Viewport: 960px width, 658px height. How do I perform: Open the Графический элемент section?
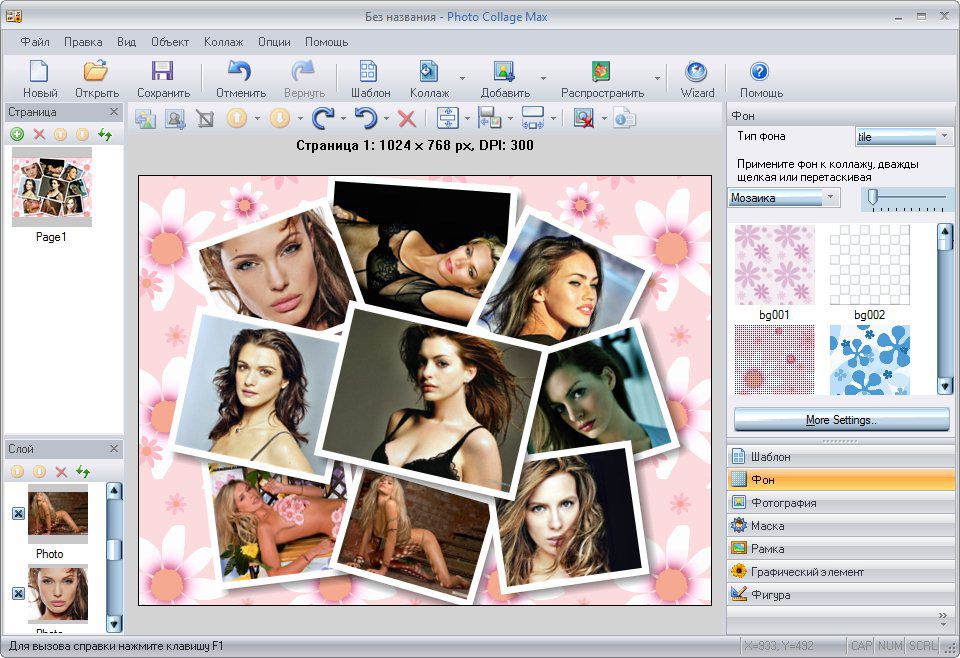coord(841,572)
